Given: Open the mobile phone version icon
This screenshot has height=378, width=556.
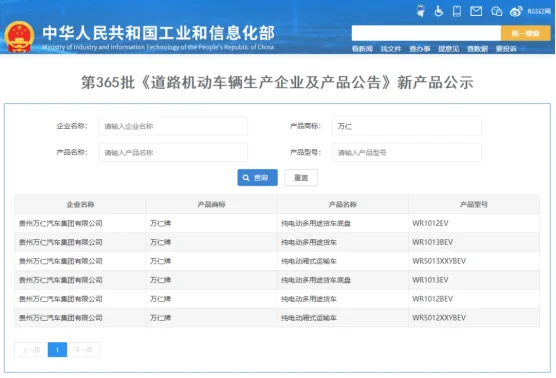Looking at the screenshot, I should [457, 11].
